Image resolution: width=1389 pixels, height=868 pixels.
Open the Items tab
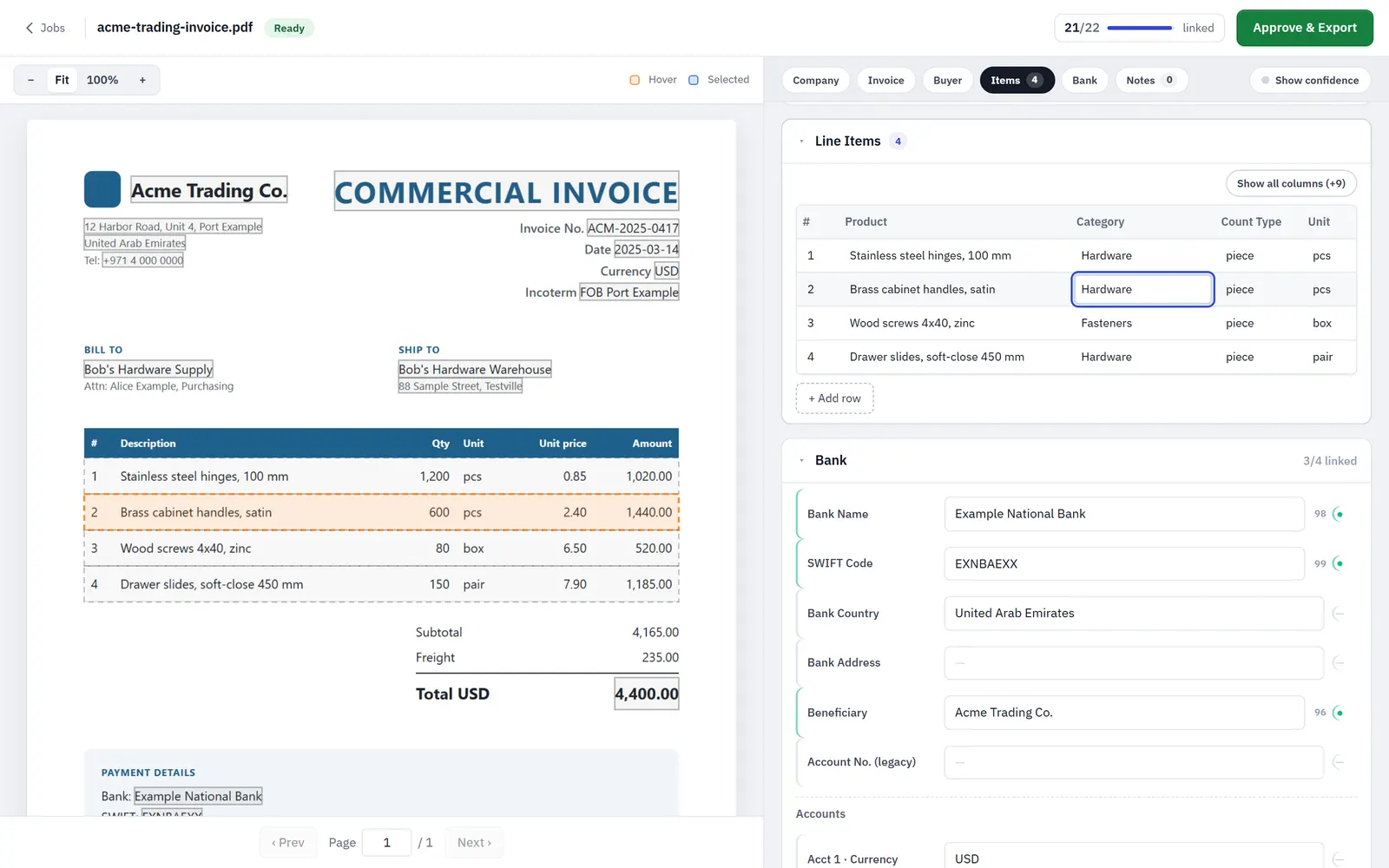coord(1017,80)
